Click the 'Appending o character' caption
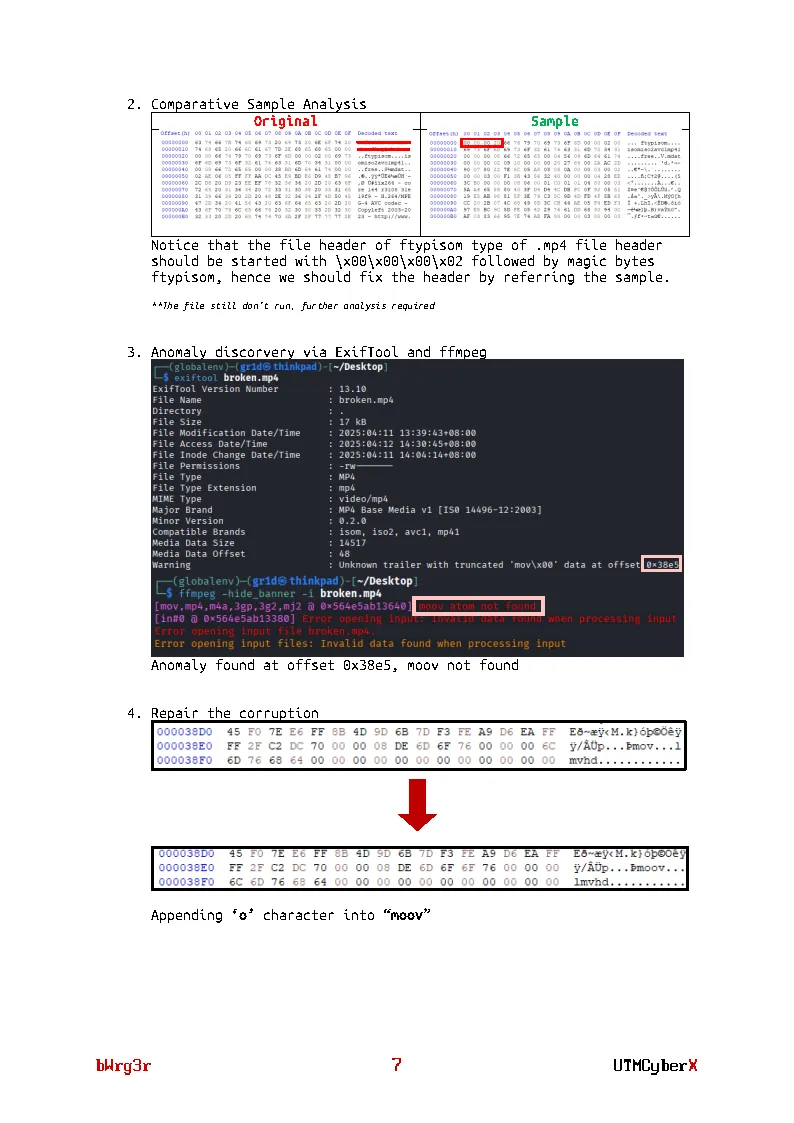This screenshot has width=794, height=1123. click(291, 915)
